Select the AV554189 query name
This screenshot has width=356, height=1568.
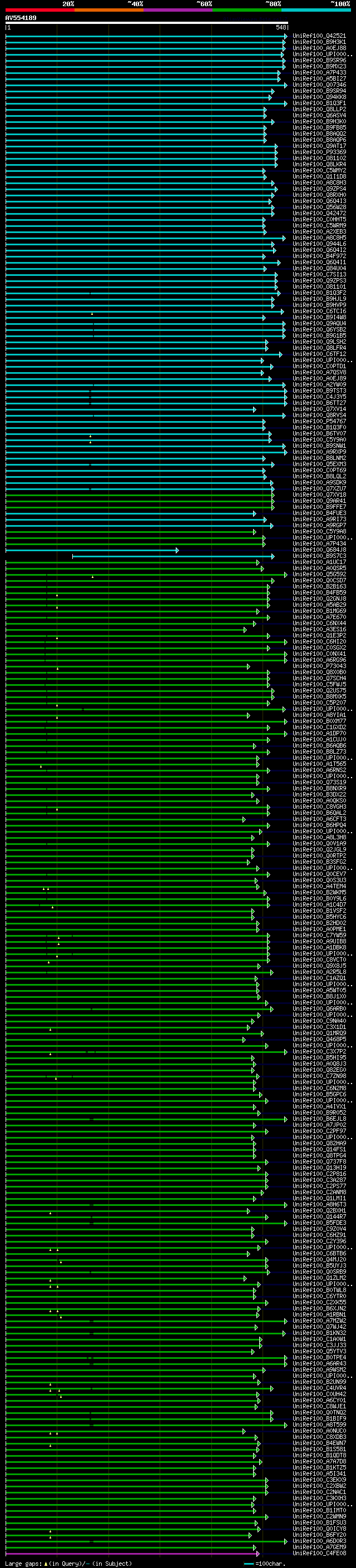click(21, 18)
